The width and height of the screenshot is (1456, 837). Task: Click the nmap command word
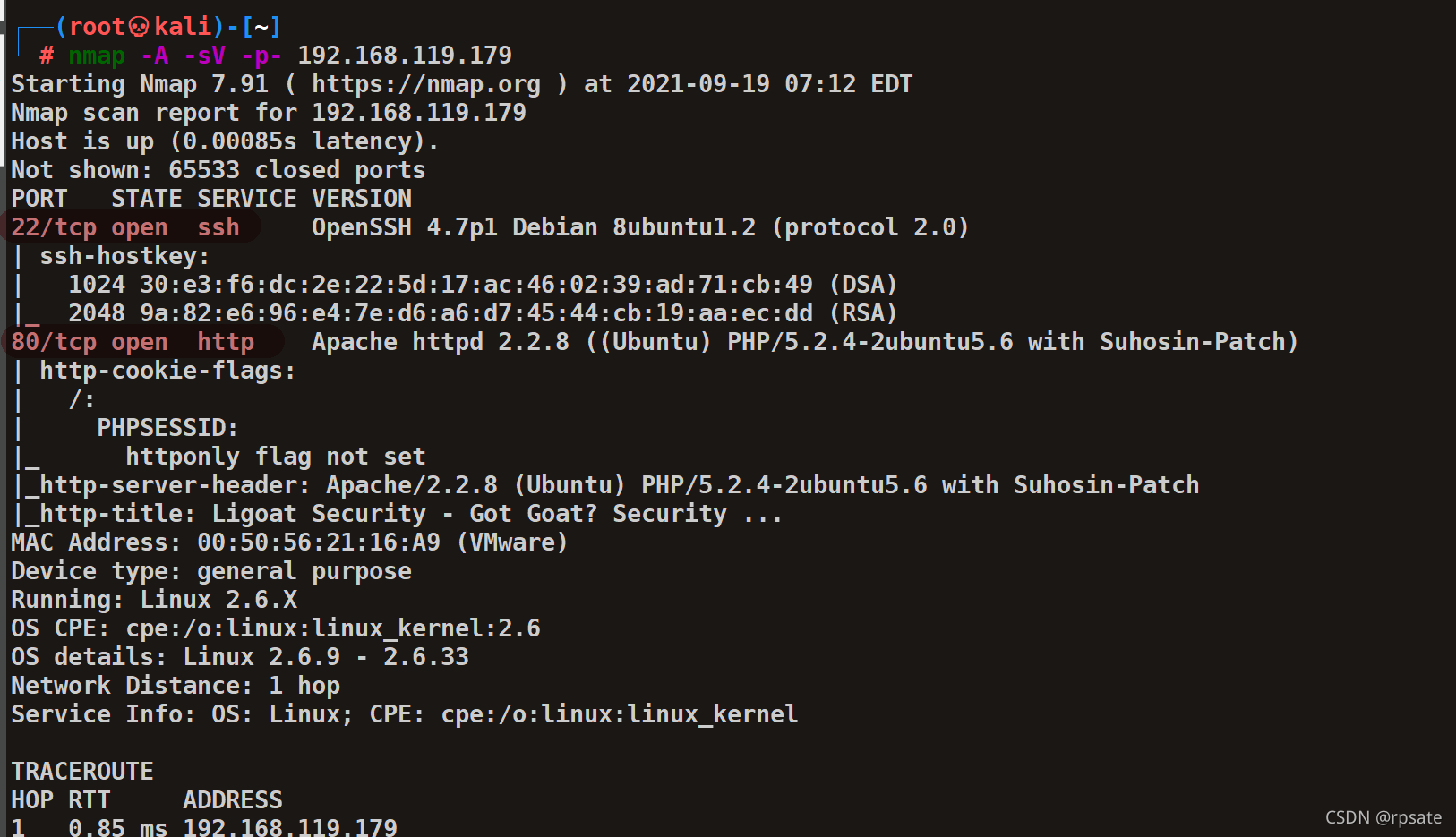click(97, 56)
